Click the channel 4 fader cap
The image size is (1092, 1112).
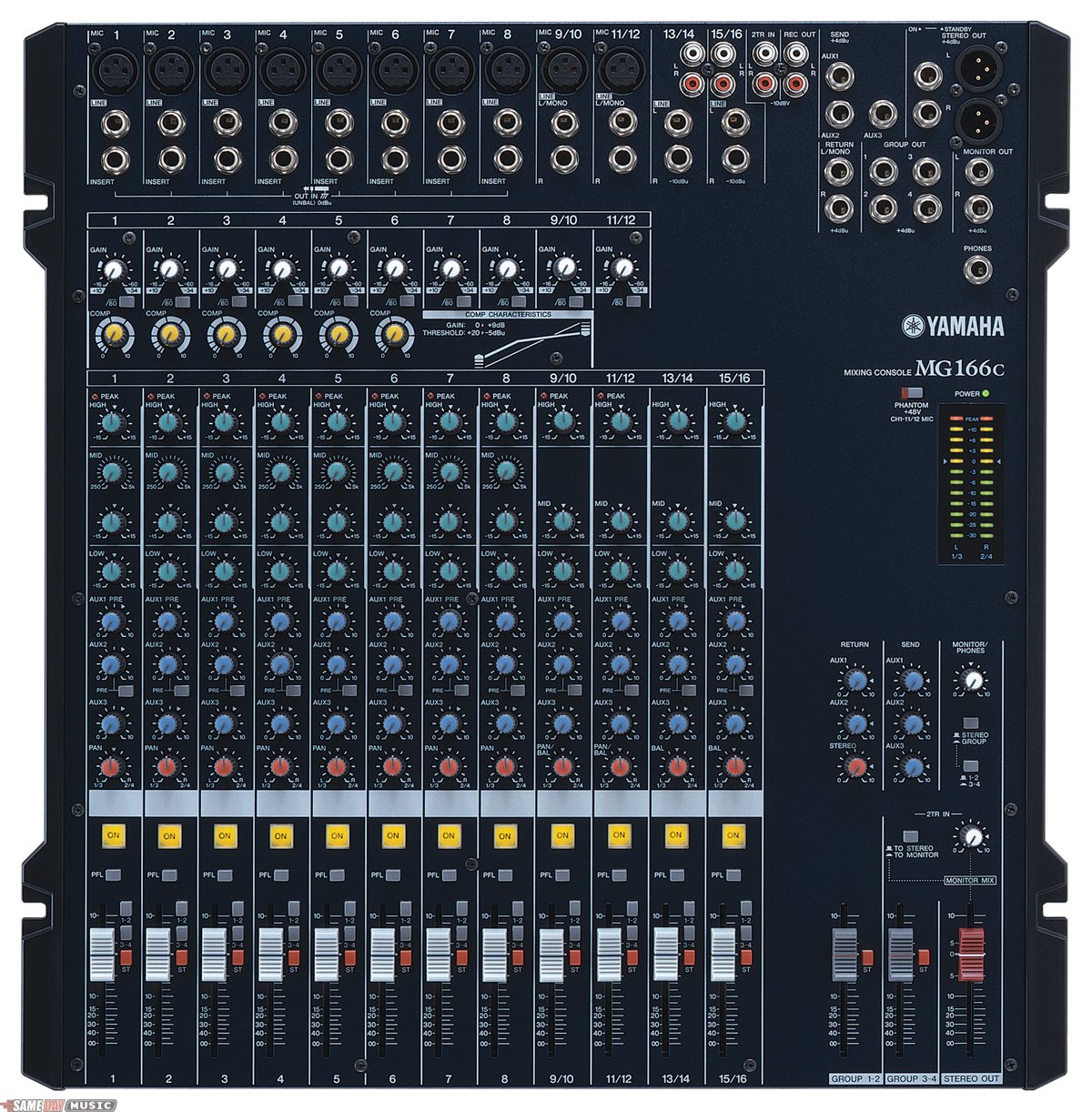271,954
